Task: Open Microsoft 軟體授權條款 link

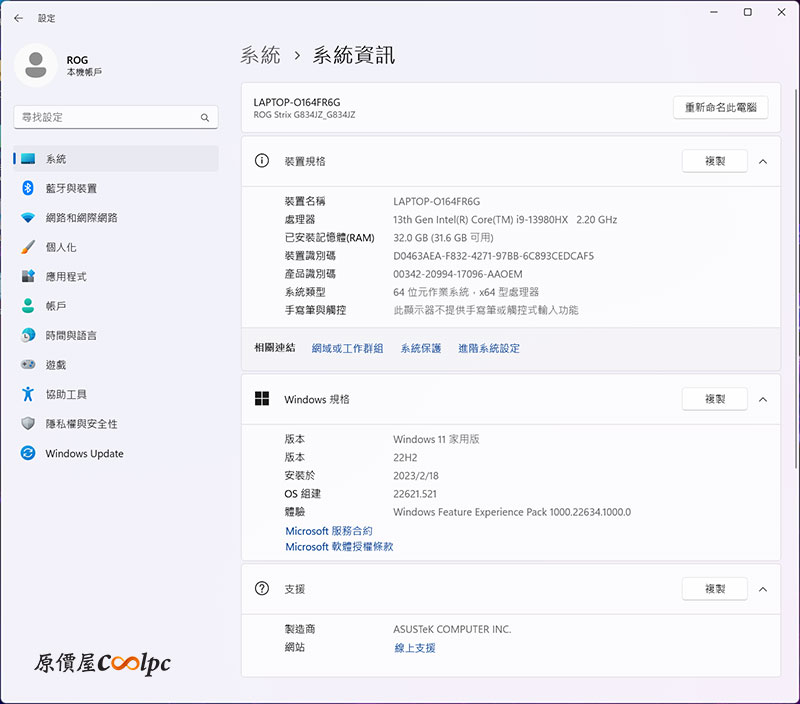Action: pyautogui.click(x=339, y=547)
